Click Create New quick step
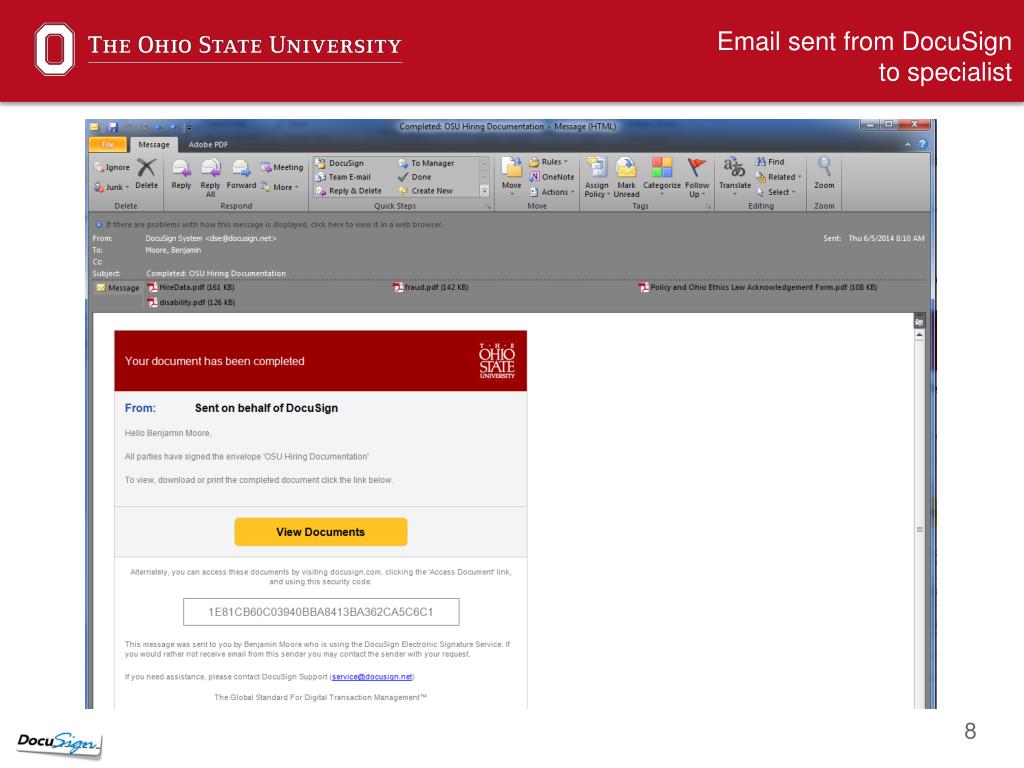This screenshot has width=1024, height=768. pos(425,191)
